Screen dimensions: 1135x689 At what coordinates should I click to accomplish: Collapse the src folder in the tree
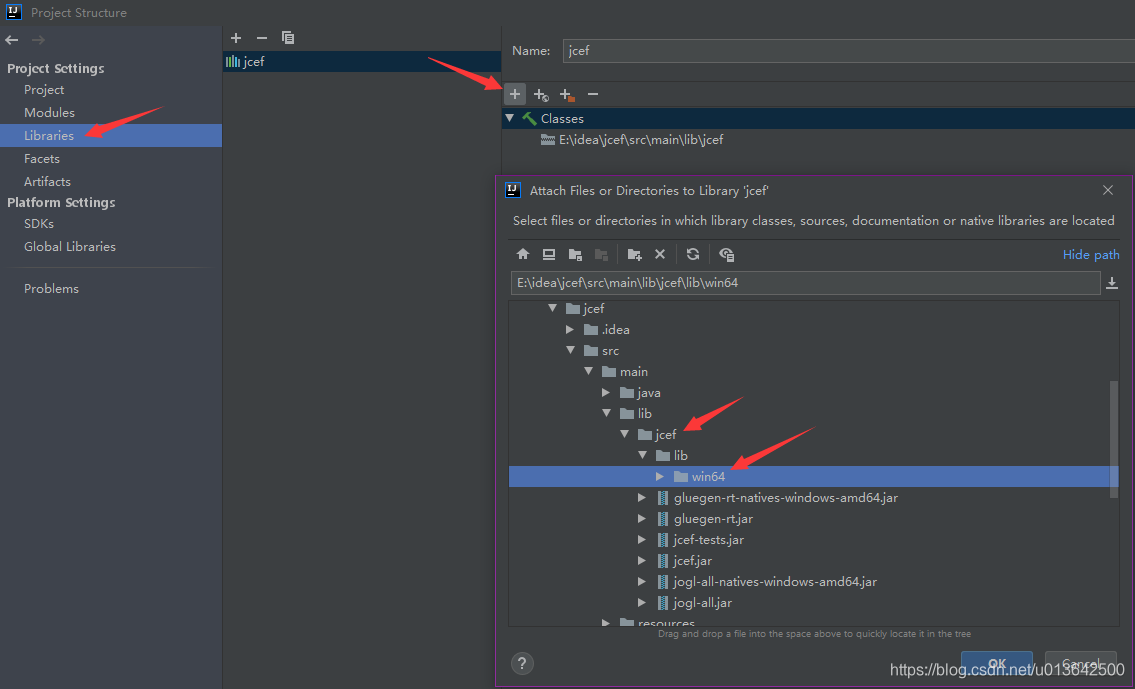[x=571, y=350]
